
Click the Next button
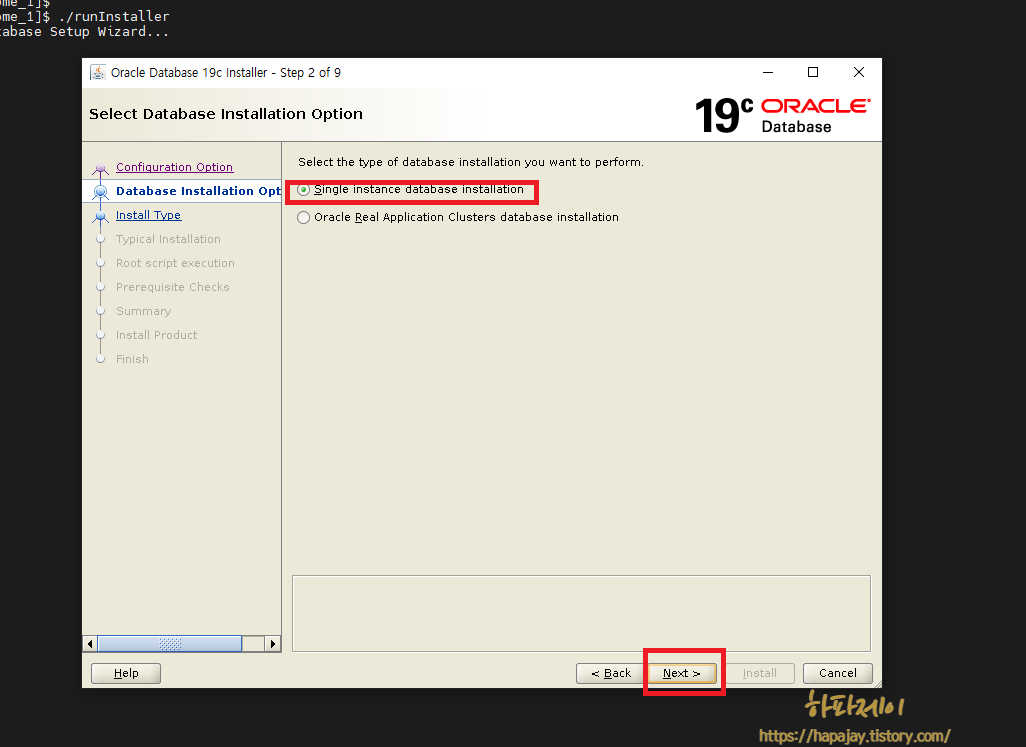[x=682, y=673]
